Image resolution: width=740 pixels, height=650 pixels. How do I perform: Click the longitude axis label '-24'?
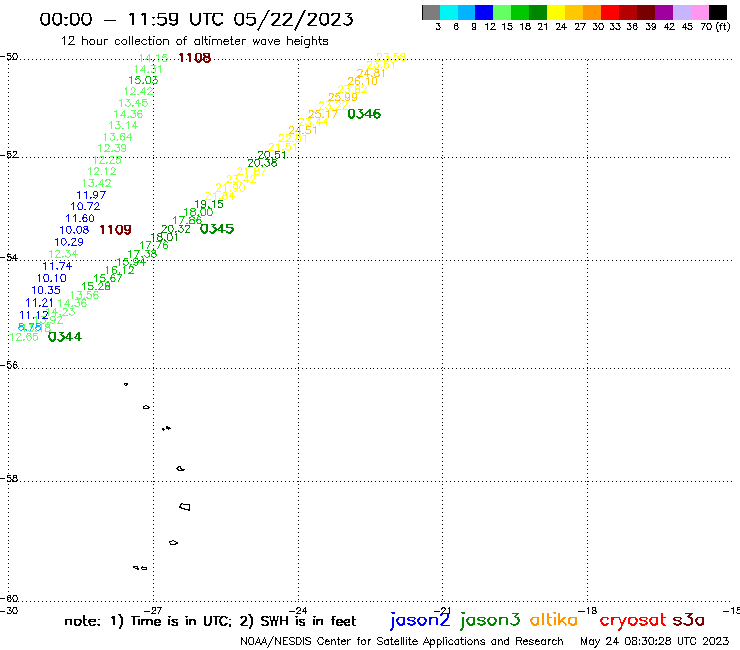point(298,611)
